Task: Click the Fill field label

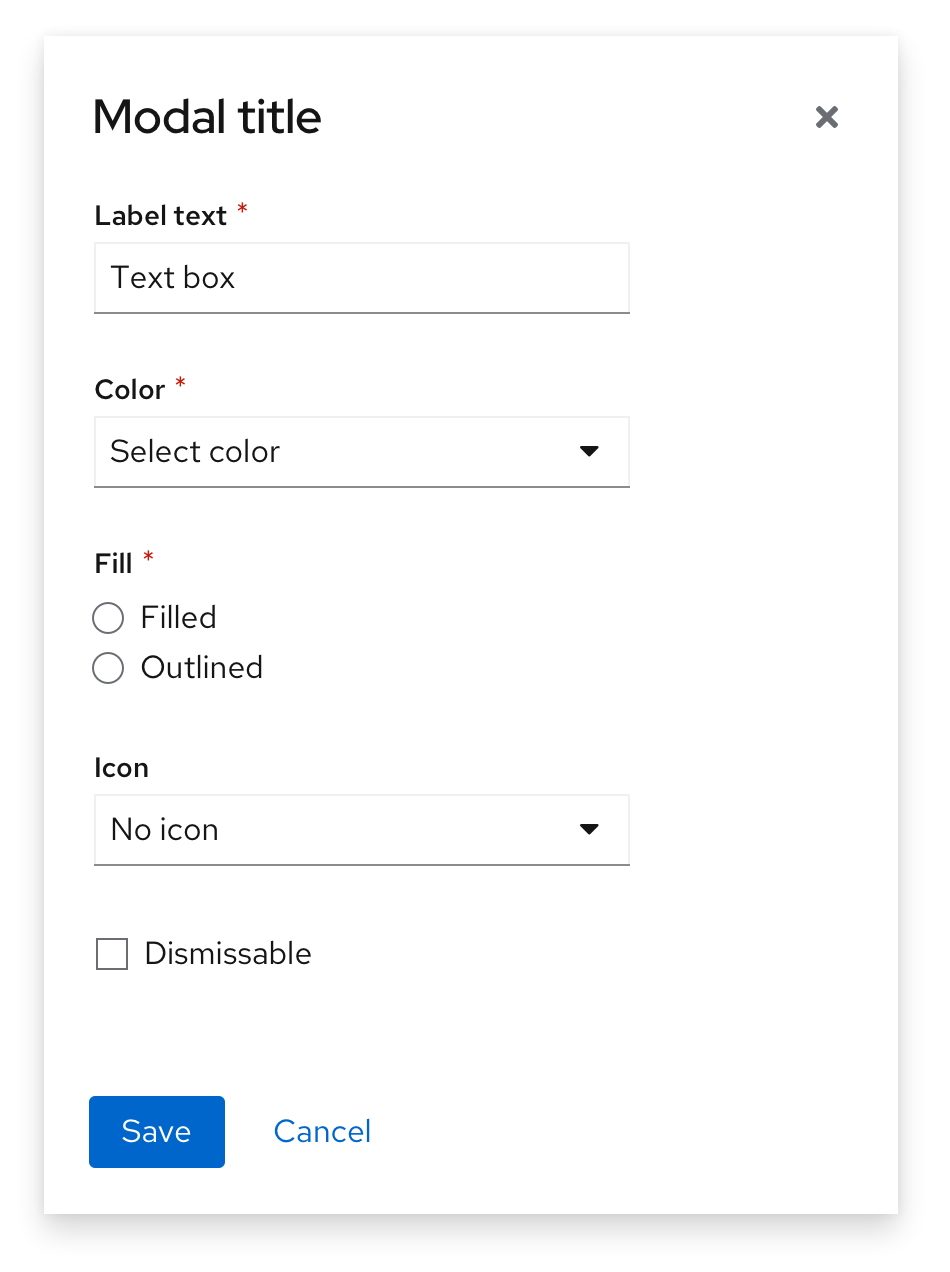Action: [113, 564]
